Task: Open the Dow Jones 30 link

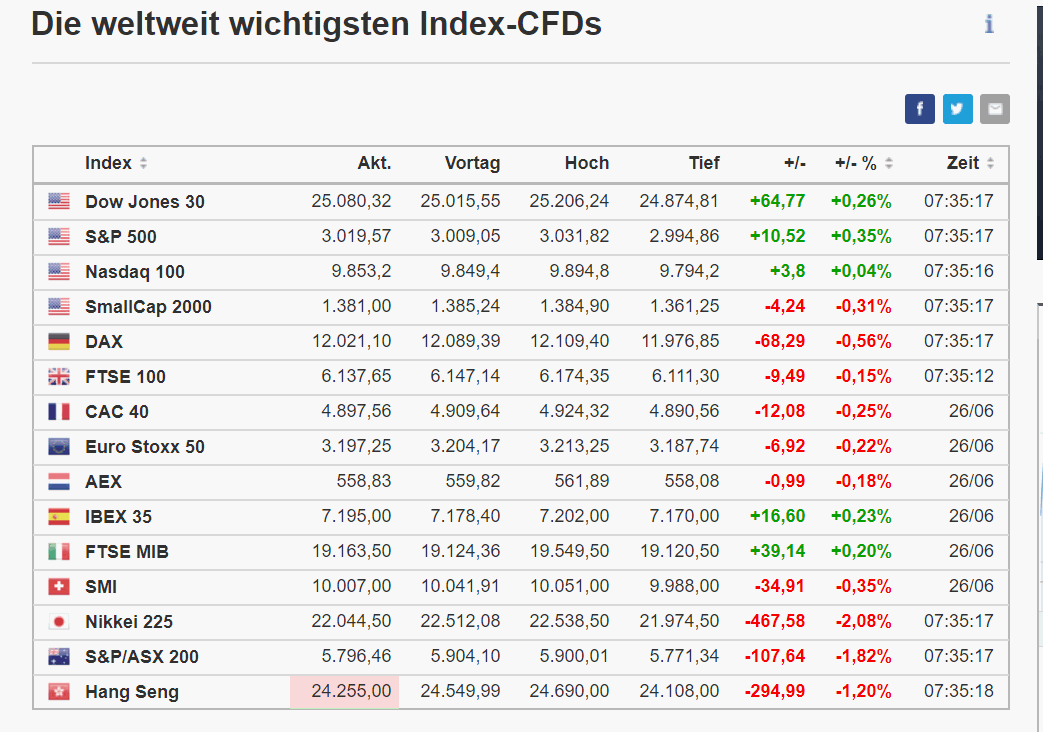Action: (145, 202)
